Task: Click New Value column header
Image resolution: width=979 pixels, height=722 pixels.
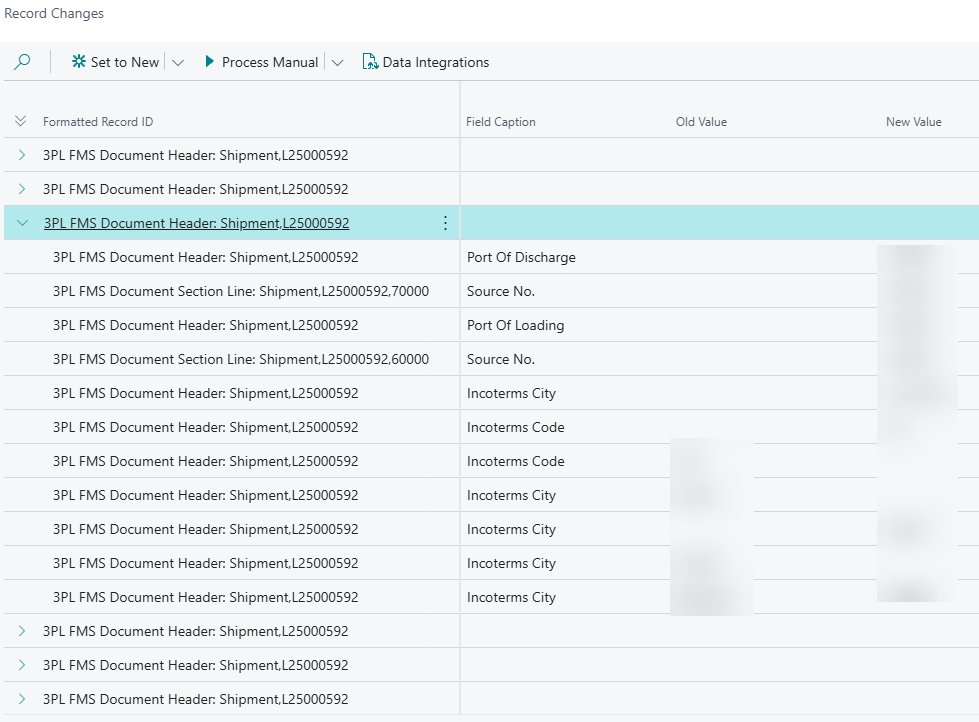Action: (x=913, y=122)
